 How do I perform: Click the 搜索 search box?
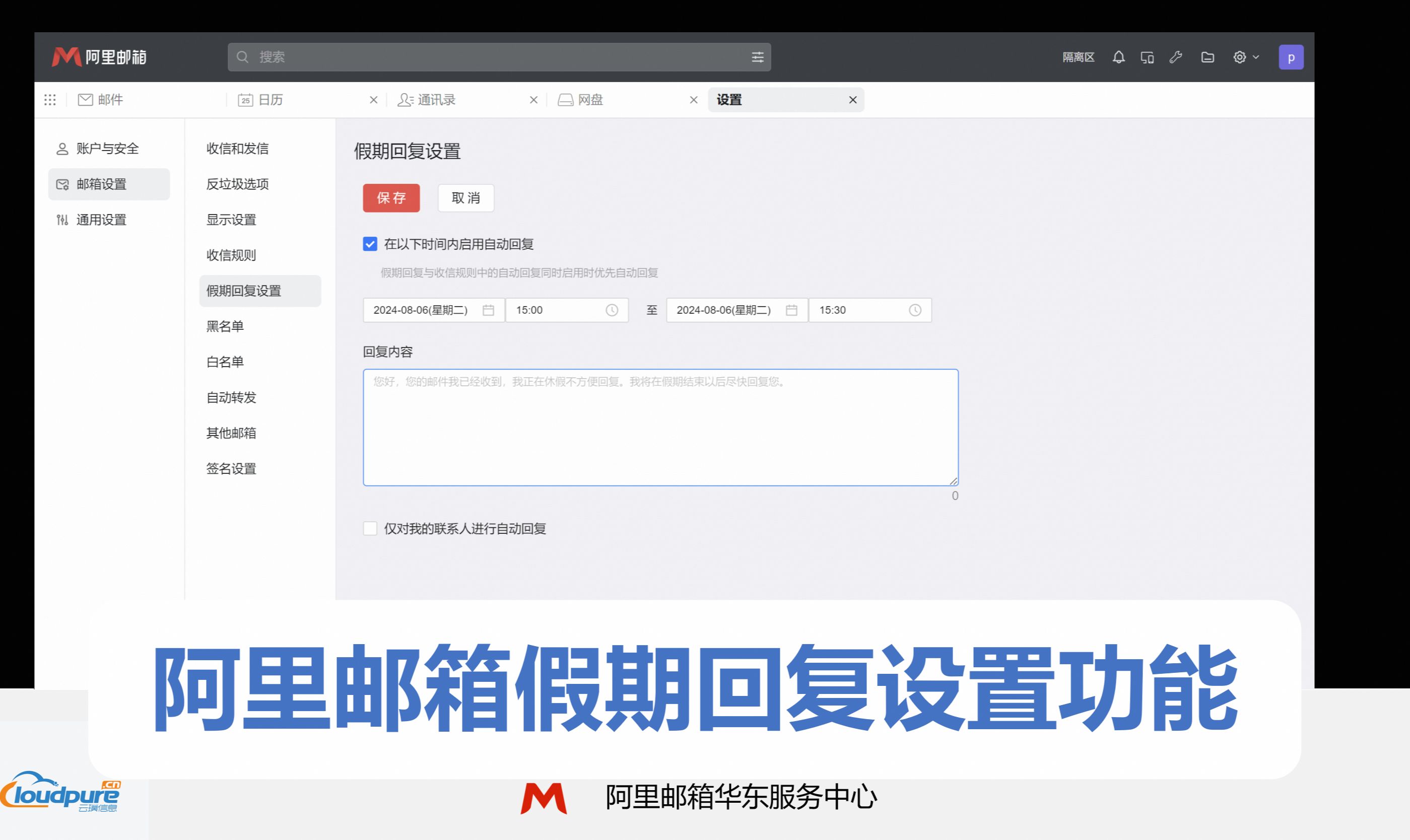(499, 57)
